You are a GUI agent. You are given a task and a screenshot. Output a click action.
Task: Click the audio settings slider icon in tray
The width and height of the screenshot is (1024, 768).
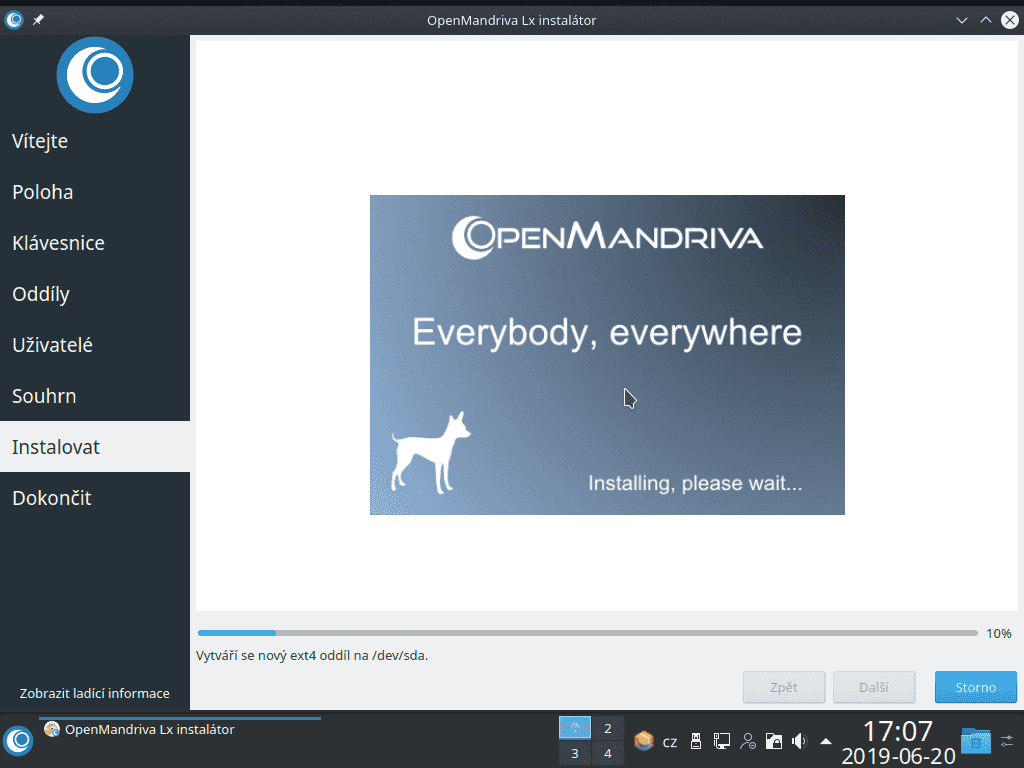coord(1007,741)
